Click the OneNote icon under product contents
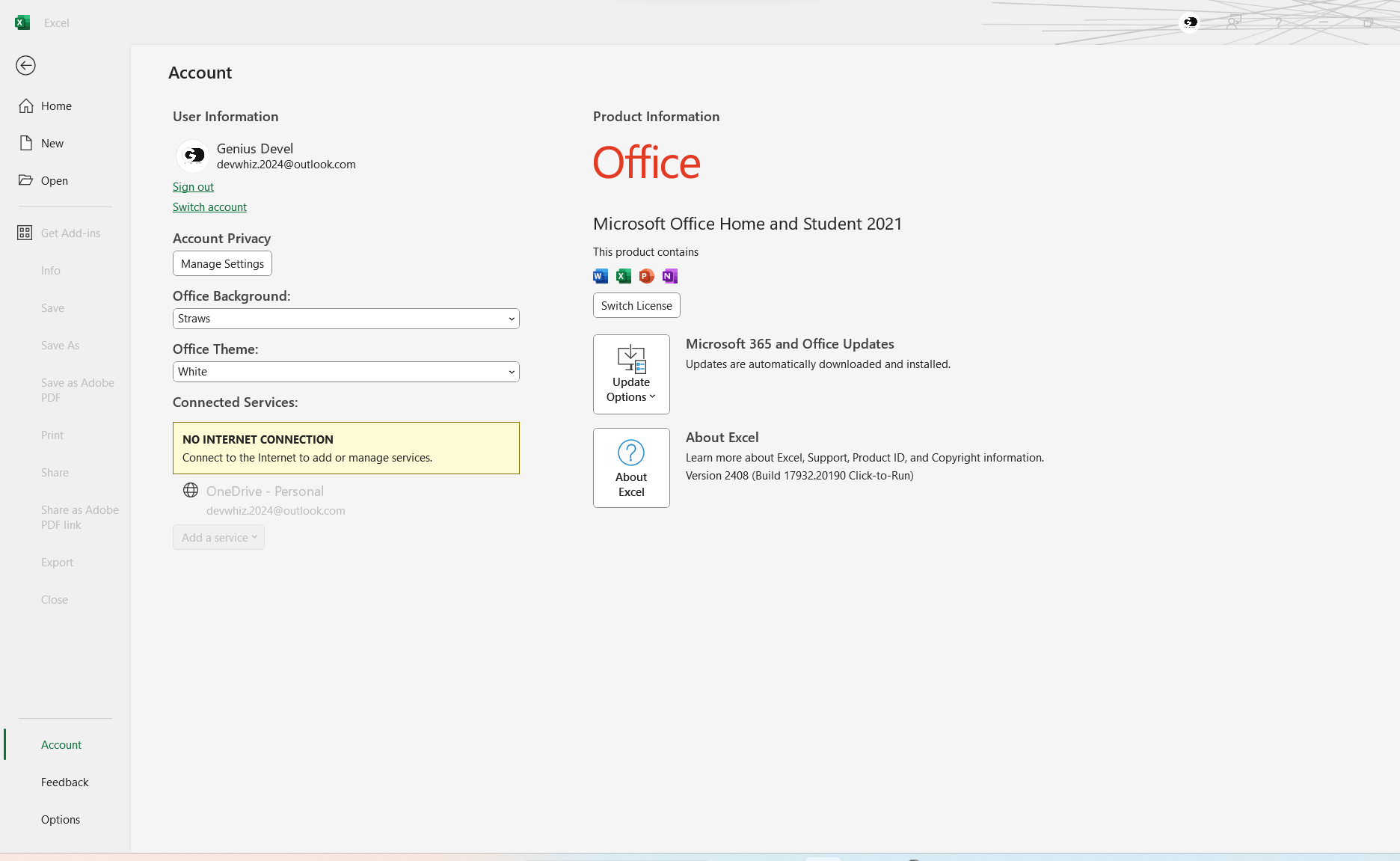The image size is (1400, 861). click(670, 276)
